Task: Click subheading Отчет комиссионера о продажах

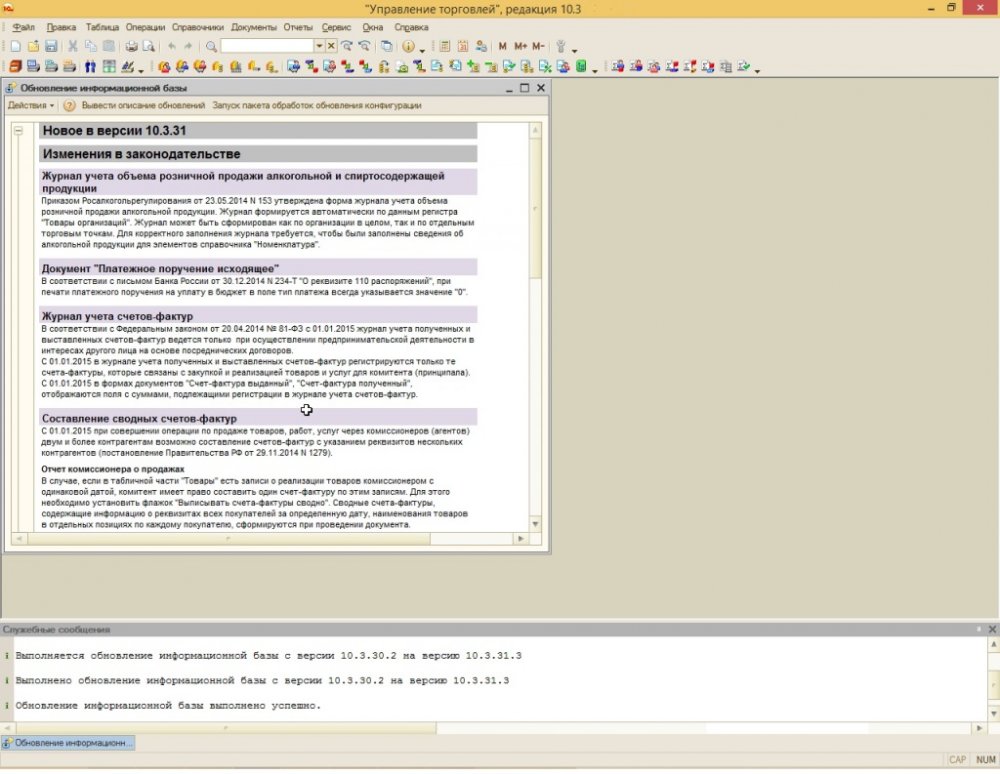Action: 113,469
